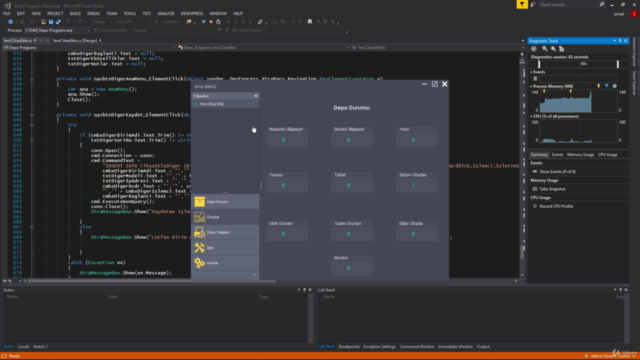Open TOOLS menu
640x360 pixels.
[129, 13]
